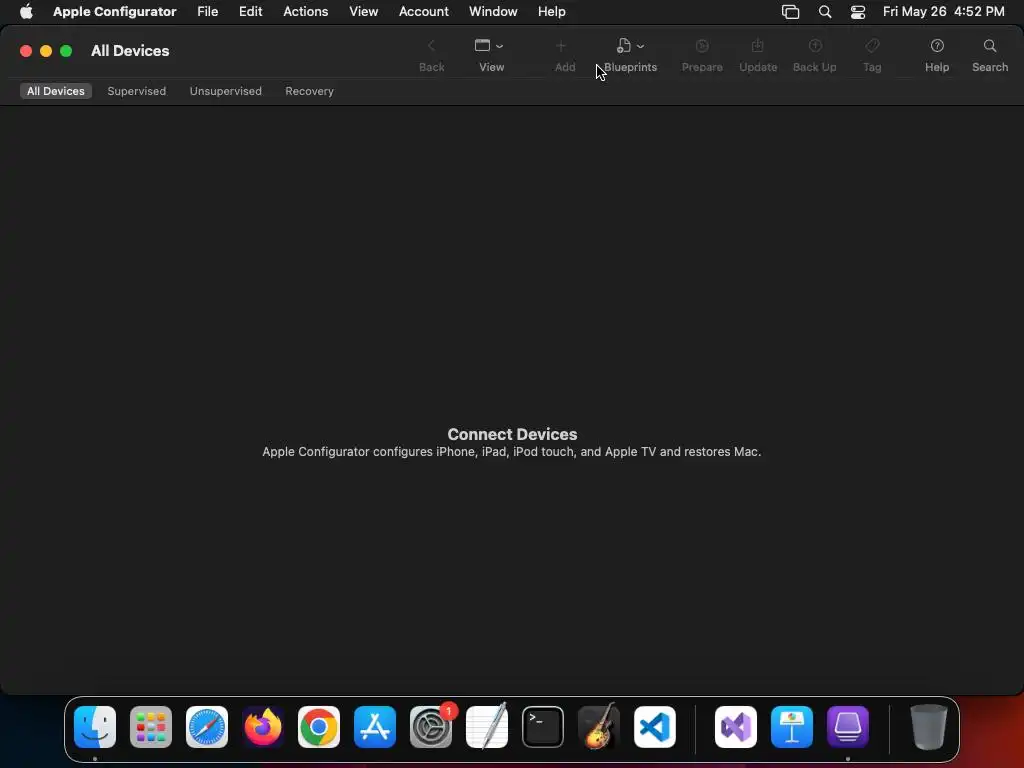1024x768 pixels.
Task: Open System Settings from the Dock
Action: click(431, 727)
